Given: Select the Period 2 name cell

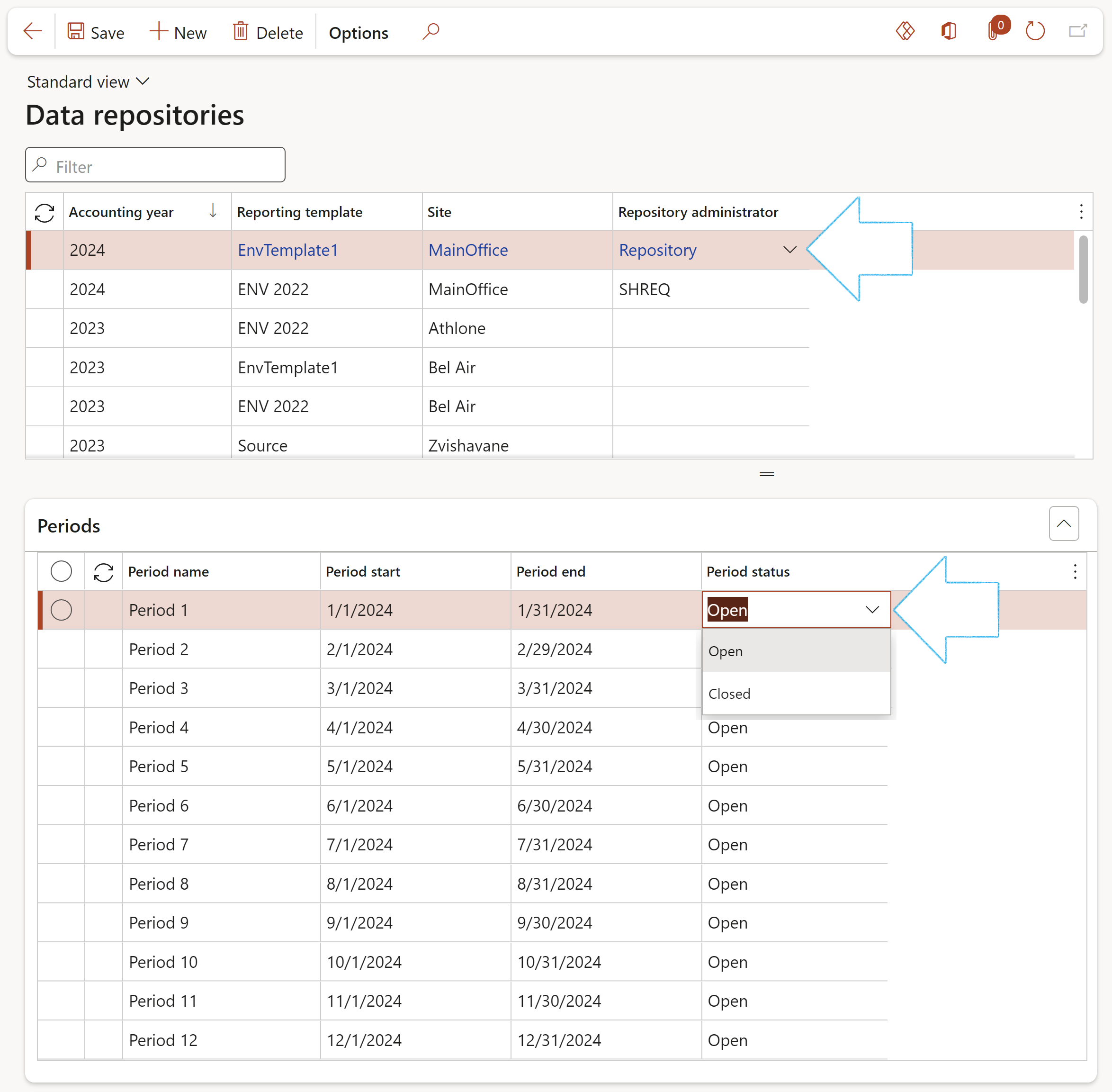Looking at the screenshot, I should coord(221,649).
